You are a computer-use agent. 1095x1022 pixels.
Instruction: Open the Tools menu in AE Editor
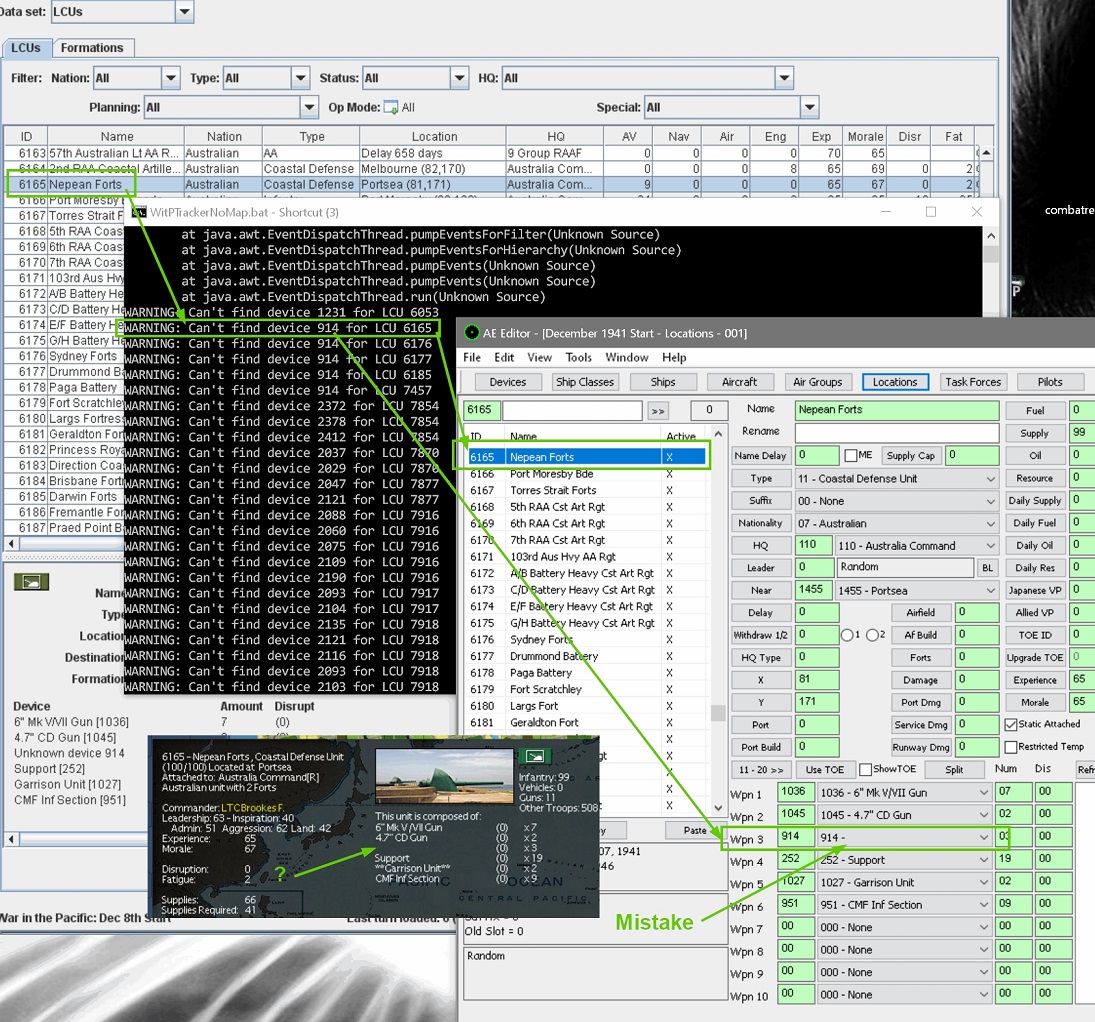tap(578, 358)
